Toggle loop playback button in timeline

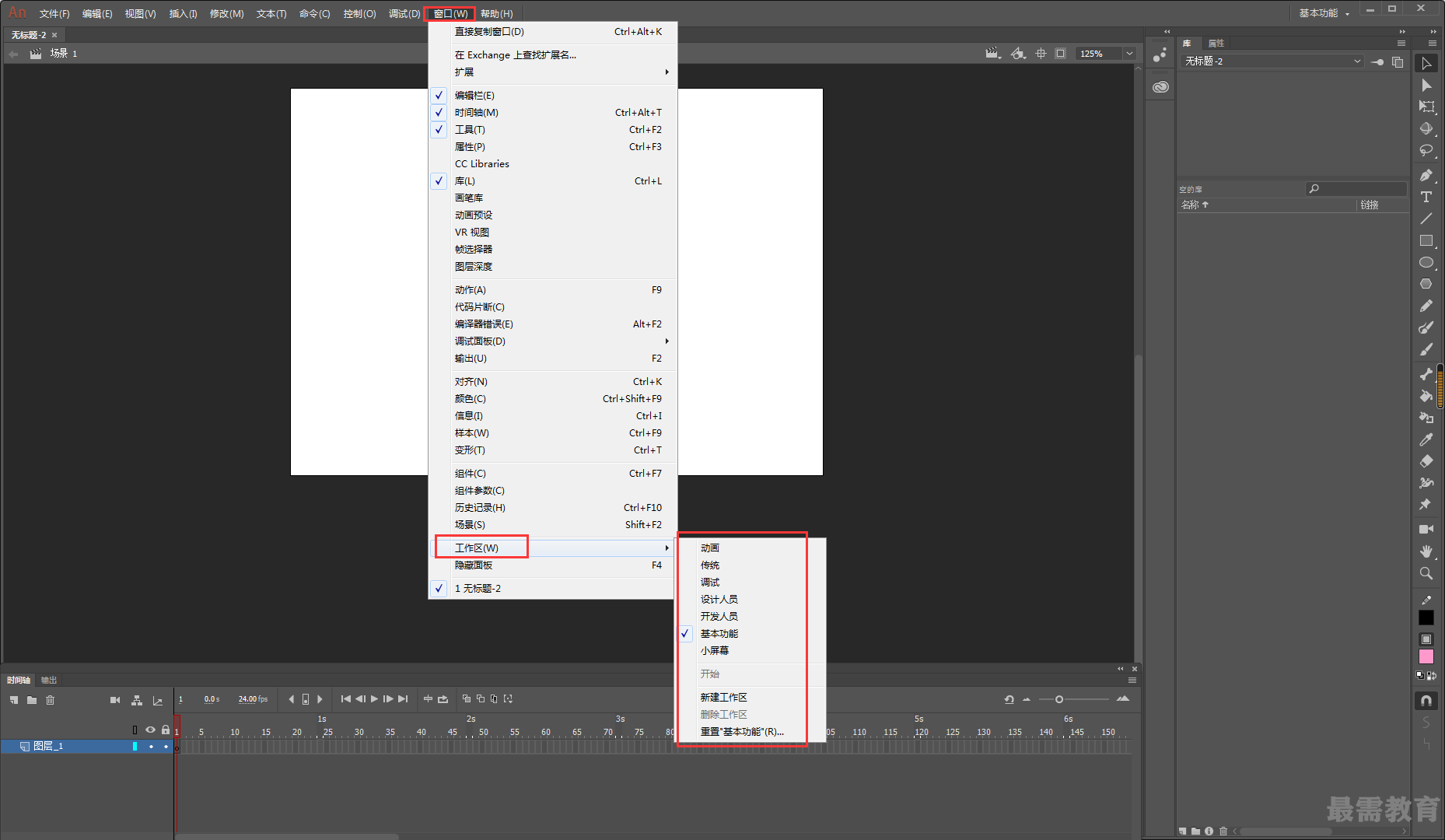click(443, 699)
